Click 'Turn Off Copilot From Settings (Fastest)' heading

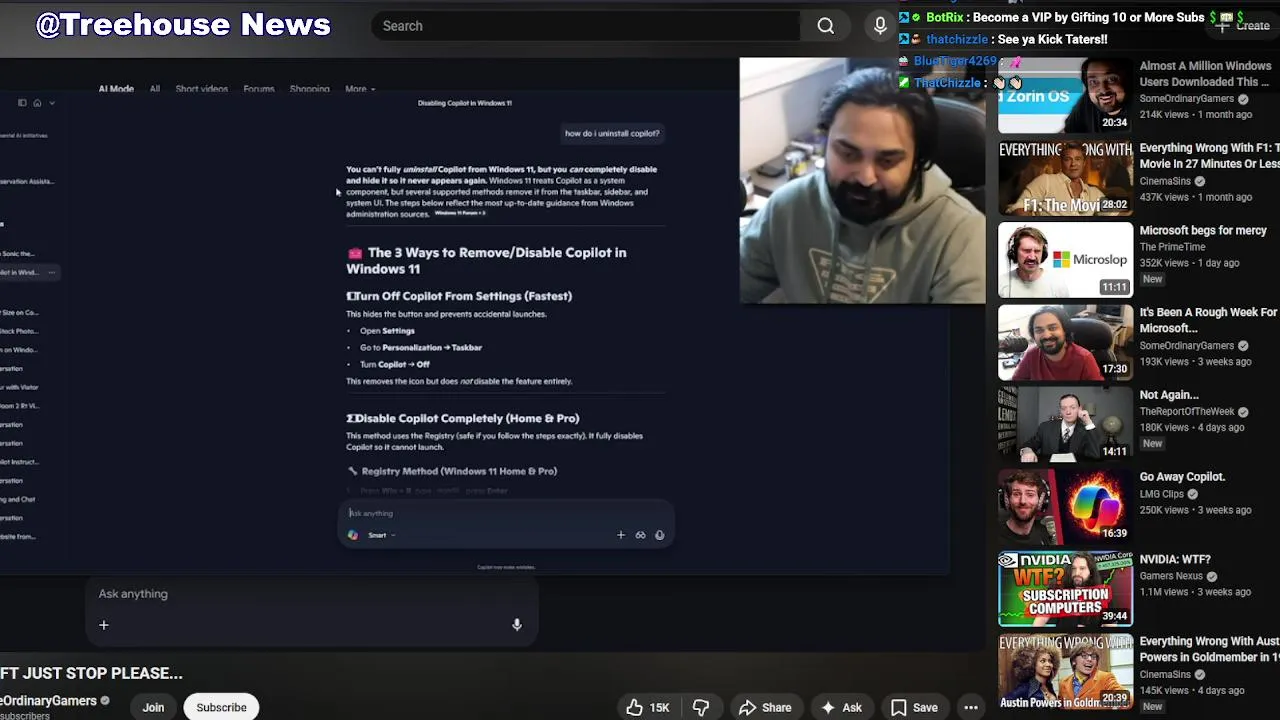[459, 296]
